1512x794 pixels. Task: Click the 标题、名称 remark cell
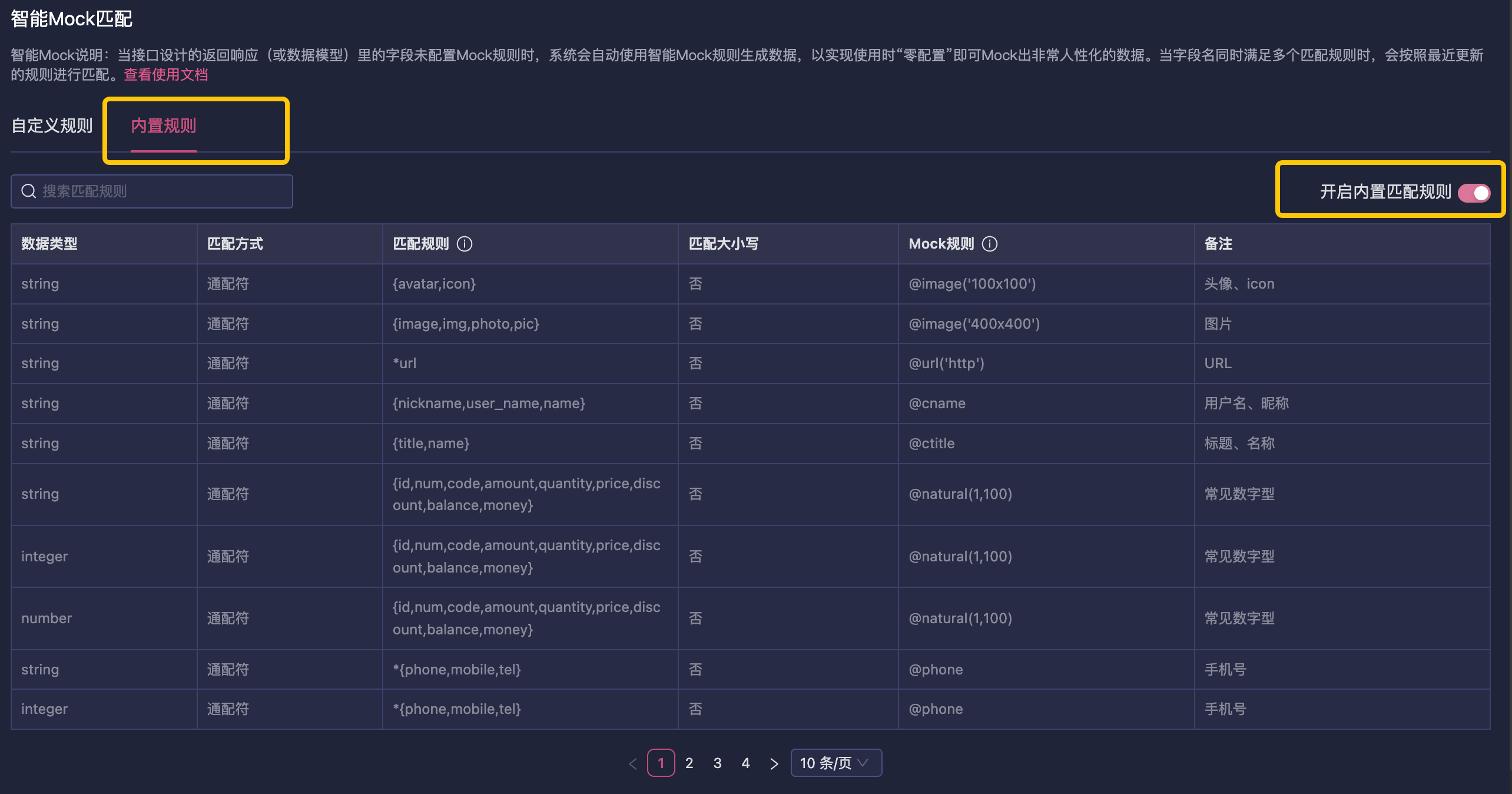tap(1342, 444)
